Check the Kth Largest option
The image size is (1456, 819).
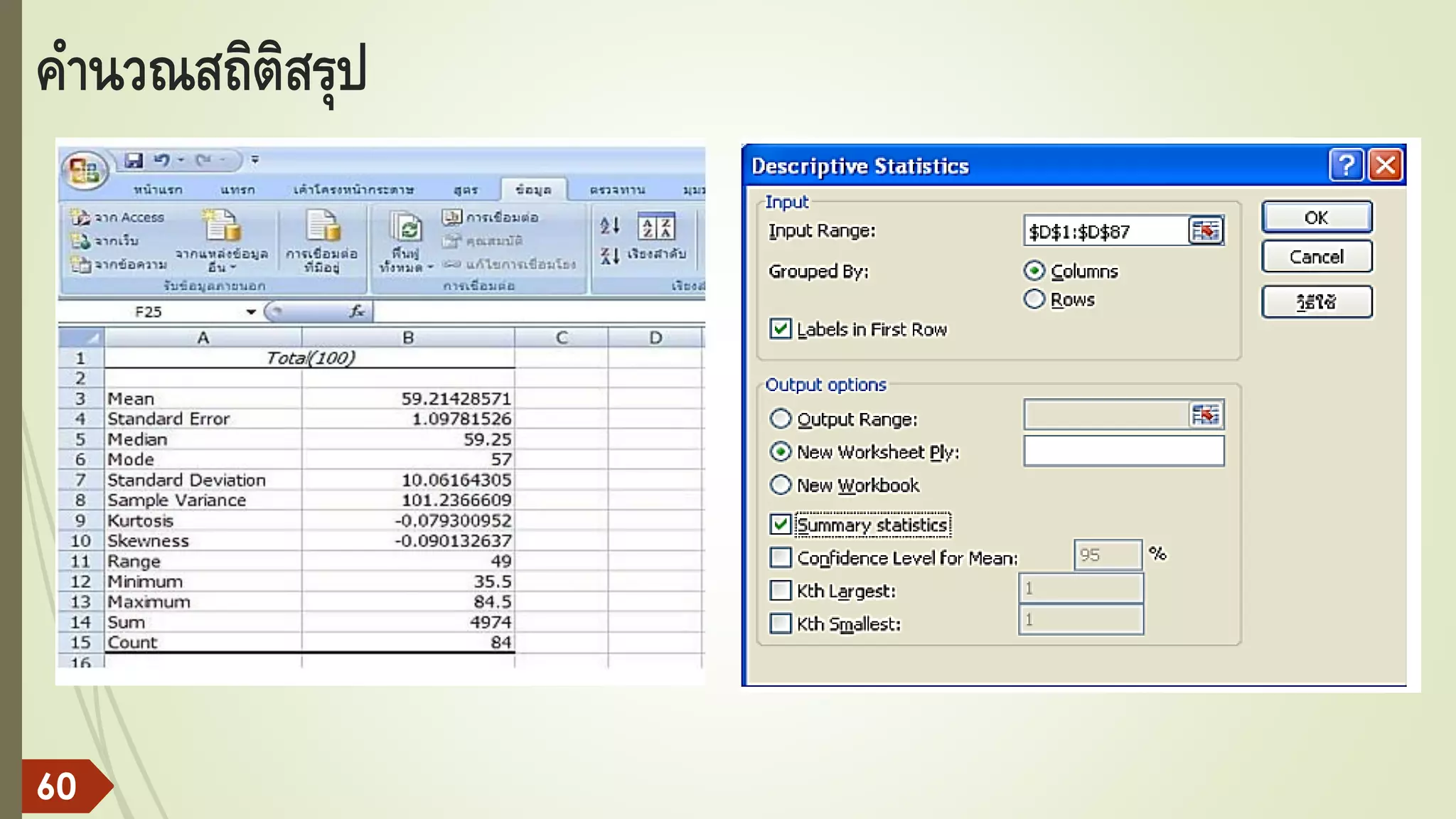[781, 591]
